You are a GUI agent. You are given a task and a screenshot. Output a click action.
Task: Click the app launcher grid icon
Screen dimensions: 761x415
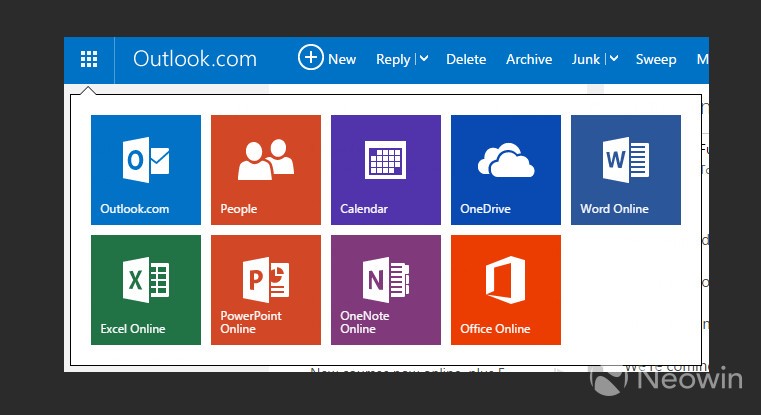tap(89, 60)
